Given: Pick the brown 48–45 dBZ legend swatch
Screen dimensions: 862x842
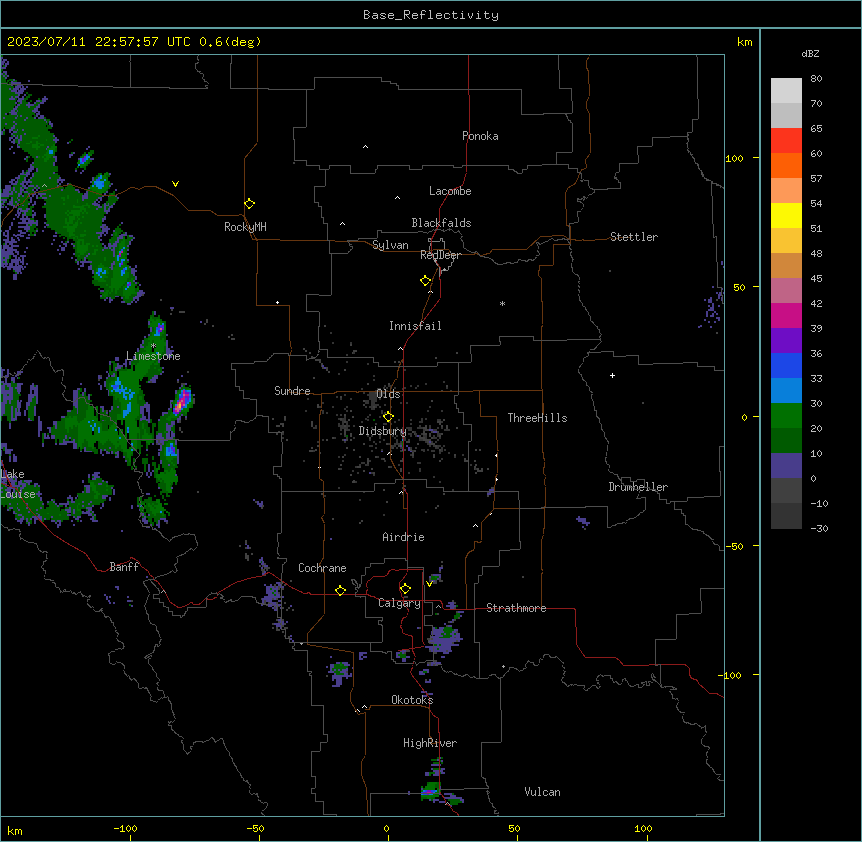Looking at the screenshot, I should tap(786, 265).
